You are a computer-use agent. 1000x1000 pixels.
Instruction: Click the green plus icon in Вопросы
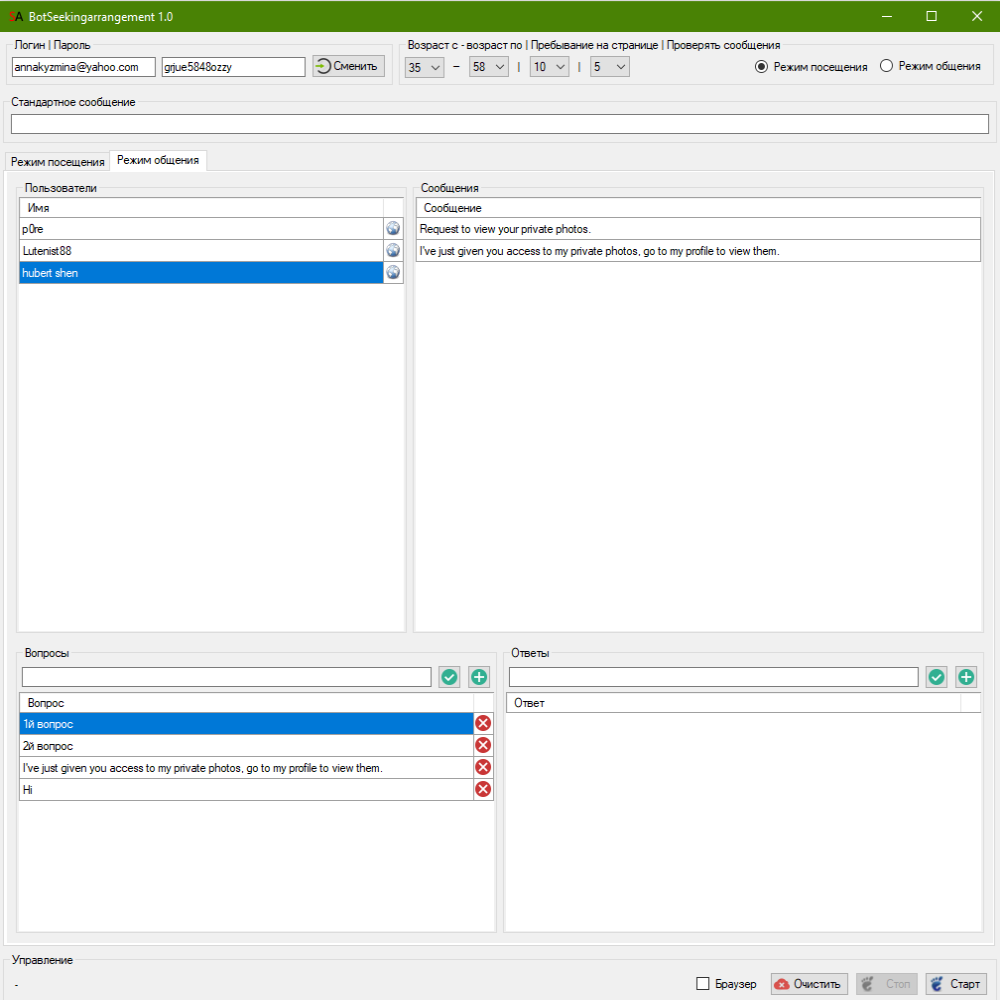coord(480,677)
